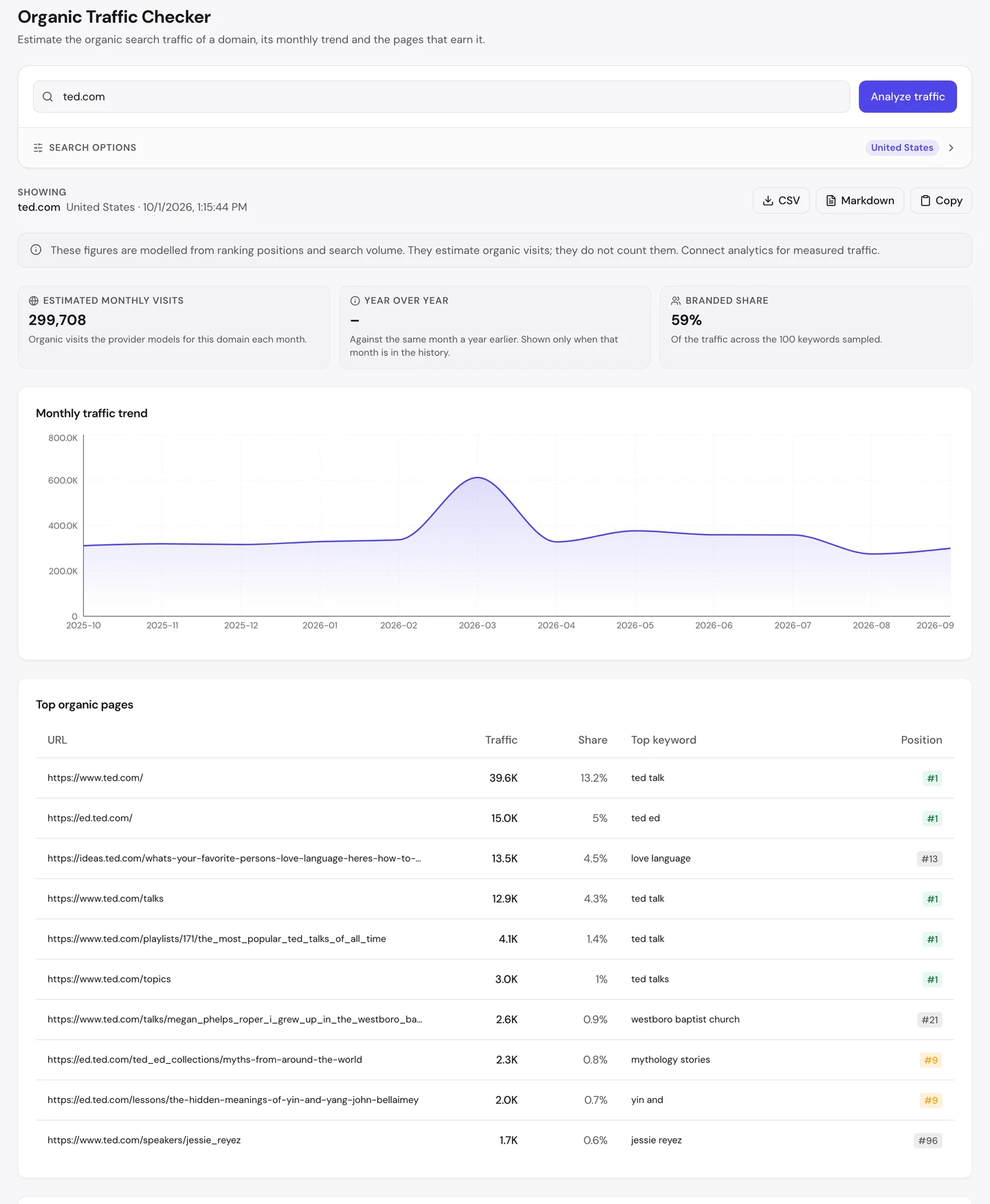Image resolution: width=990 pixels, height=1204 pixels.
Task: Click the 'ted ed' top keyword
Action: 645,818
